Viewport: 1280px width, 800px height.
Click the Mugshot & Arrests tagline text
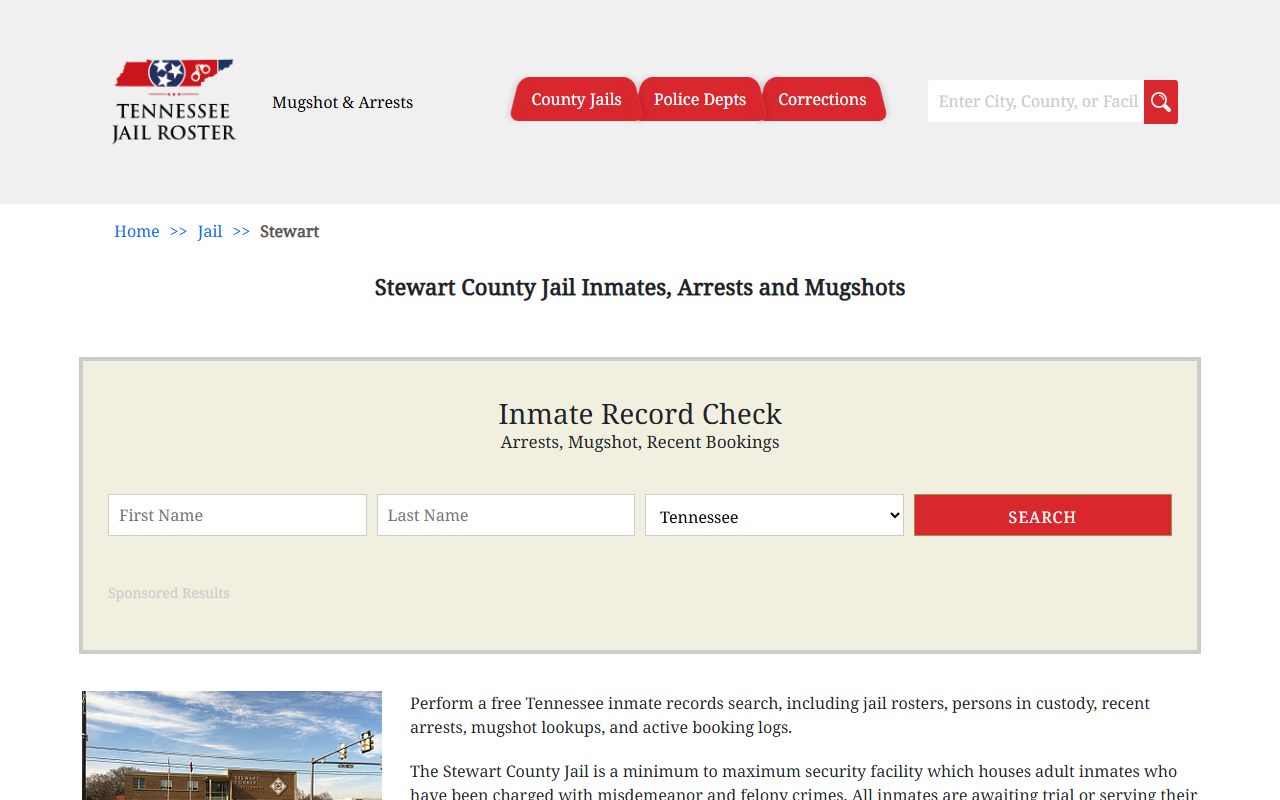pyautogui.click(x=343, y=102)
